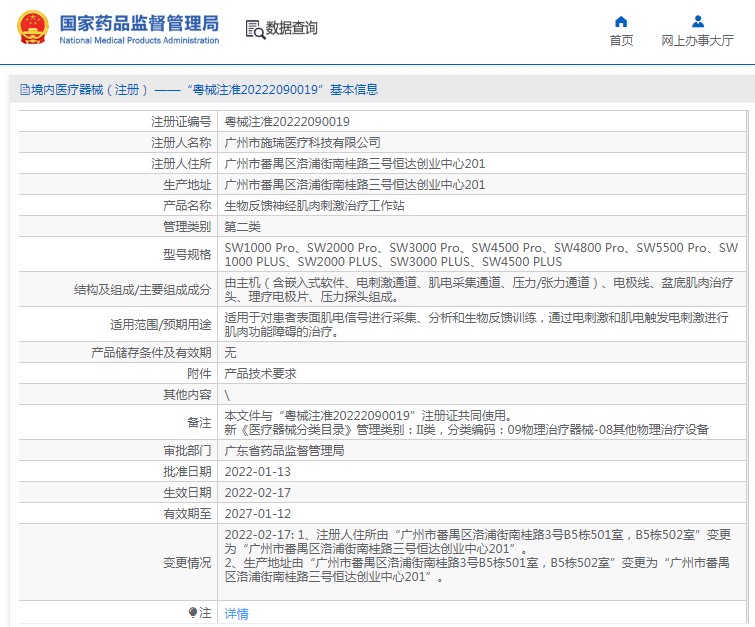The image size is (755, 627).
Task: Click the person icon above 网上办事大厅
Action: (x=697, y=21)
